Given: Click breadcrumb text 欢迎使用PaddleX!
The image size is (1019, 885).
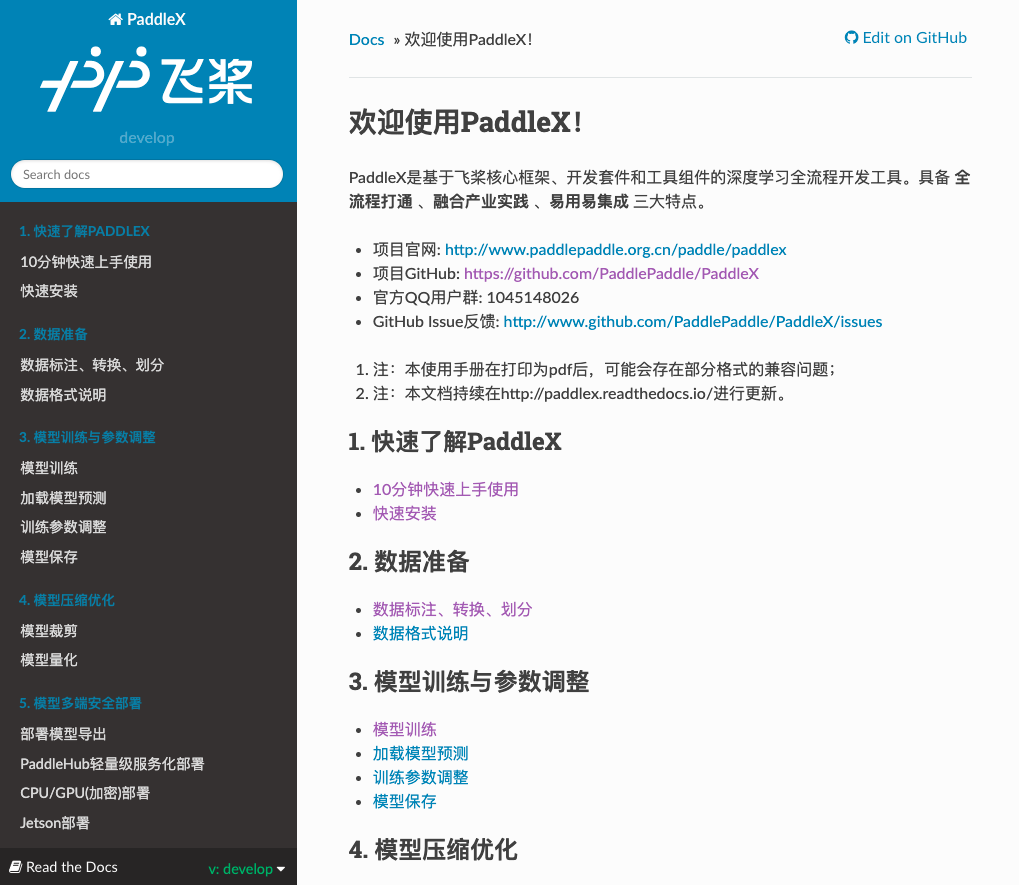Looking at the screenshot, I should 469,40.
